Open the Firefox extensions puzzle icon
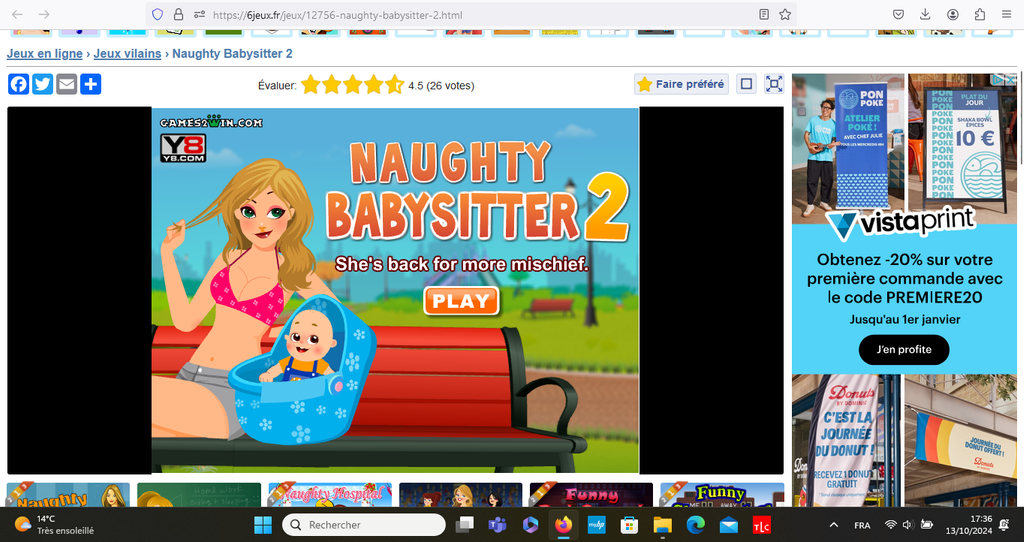 (x=979, y=15)
